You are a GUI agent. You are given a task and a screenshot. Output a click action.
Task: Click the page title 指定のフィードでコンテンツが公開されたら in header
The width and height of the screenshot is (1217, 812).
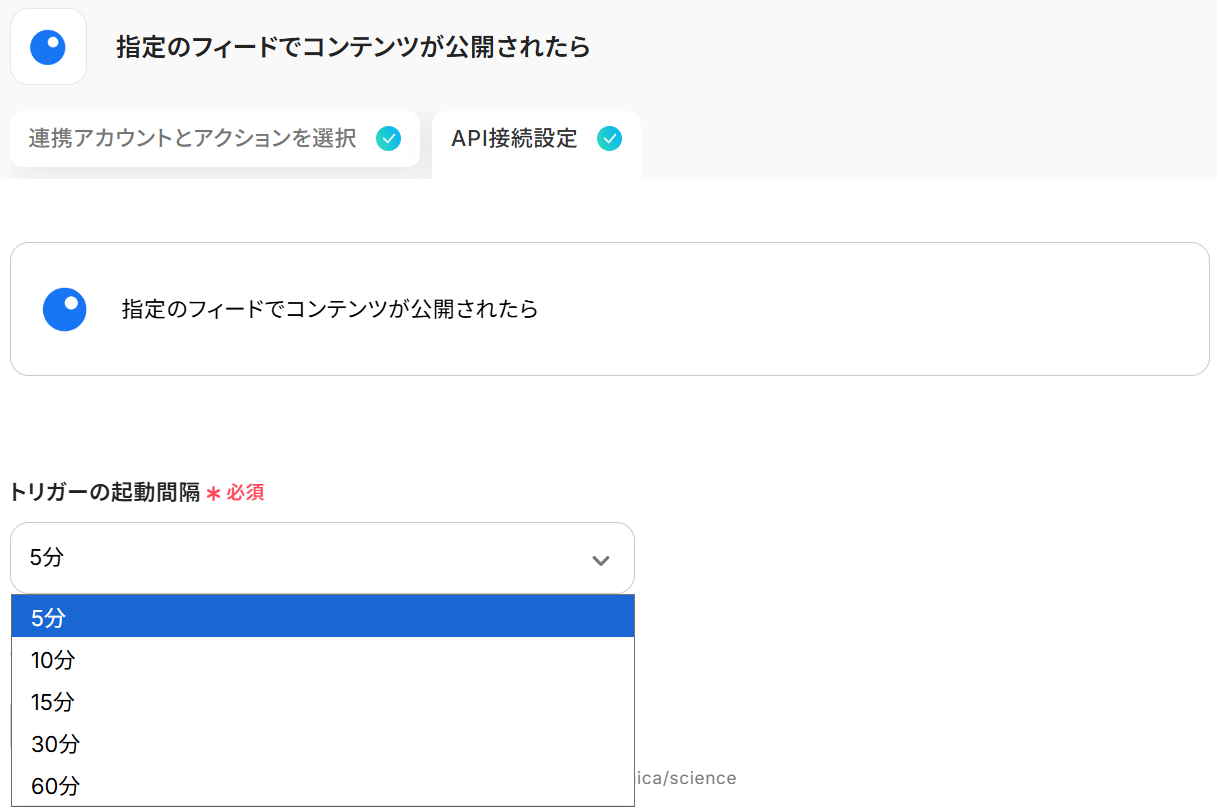[x=353, y=47]
